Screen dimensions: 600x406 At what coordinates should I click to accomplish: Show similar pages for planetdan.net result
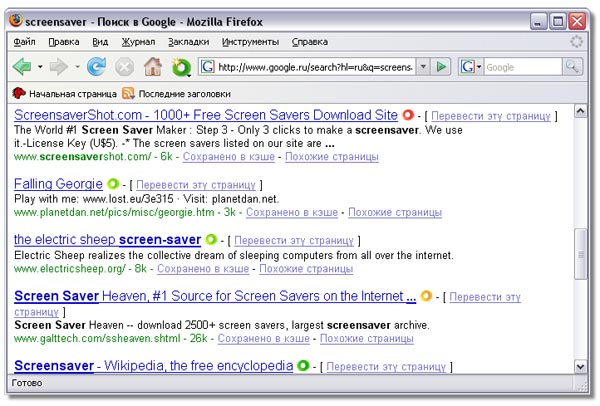(395, 212)
